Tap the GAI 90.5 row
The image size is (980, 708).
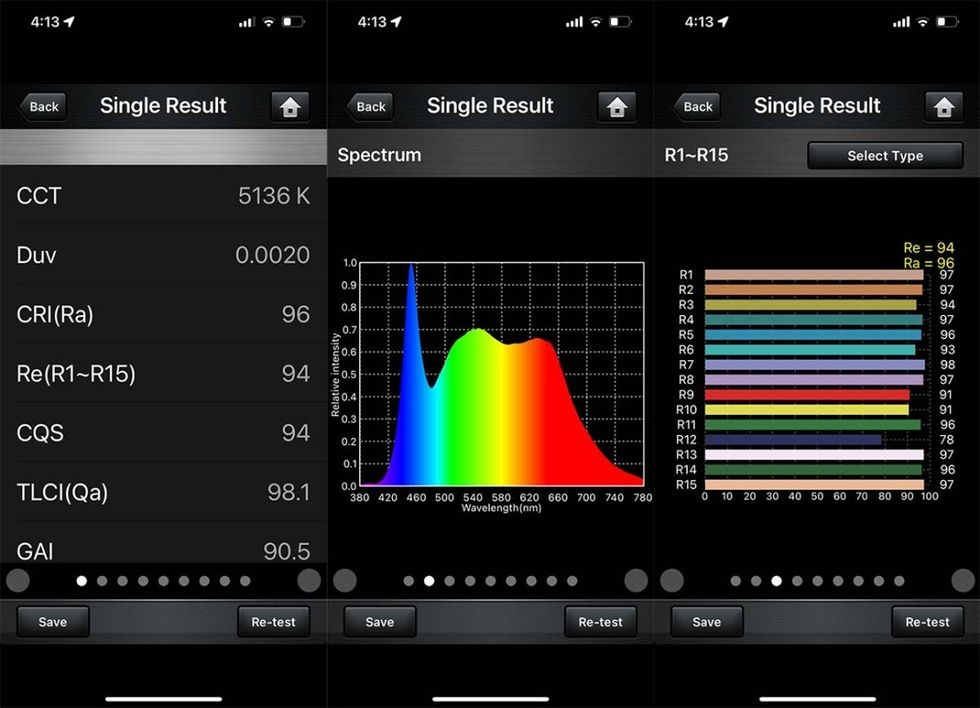[163, 544]
